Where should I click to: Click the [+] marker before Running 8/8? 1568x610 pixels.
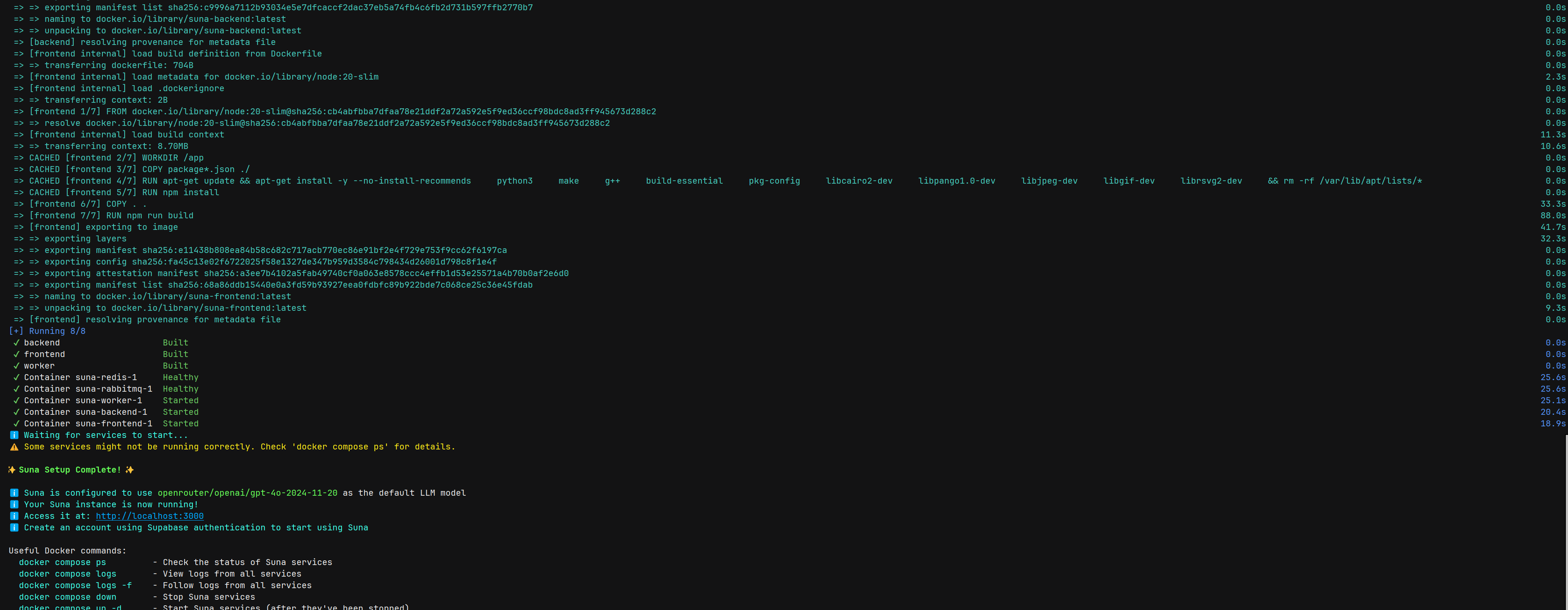pos(16,331)
